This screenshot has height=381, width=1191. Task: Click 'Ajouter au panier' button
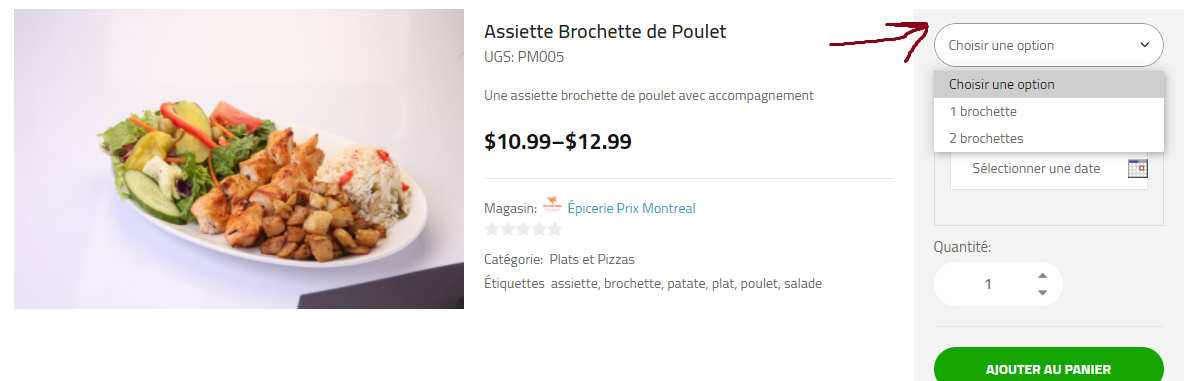[1048, 369]
